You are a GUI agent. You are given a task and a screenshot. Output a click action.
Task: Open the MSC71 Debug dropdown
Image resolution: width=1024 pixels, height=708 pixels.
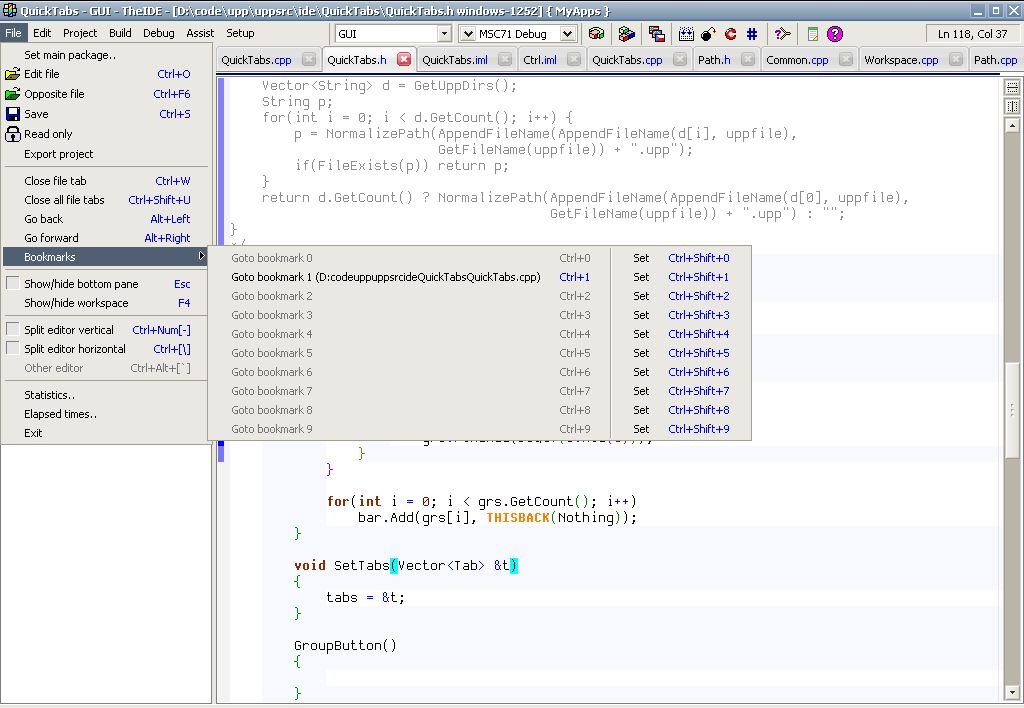click(x=568, y=34)
